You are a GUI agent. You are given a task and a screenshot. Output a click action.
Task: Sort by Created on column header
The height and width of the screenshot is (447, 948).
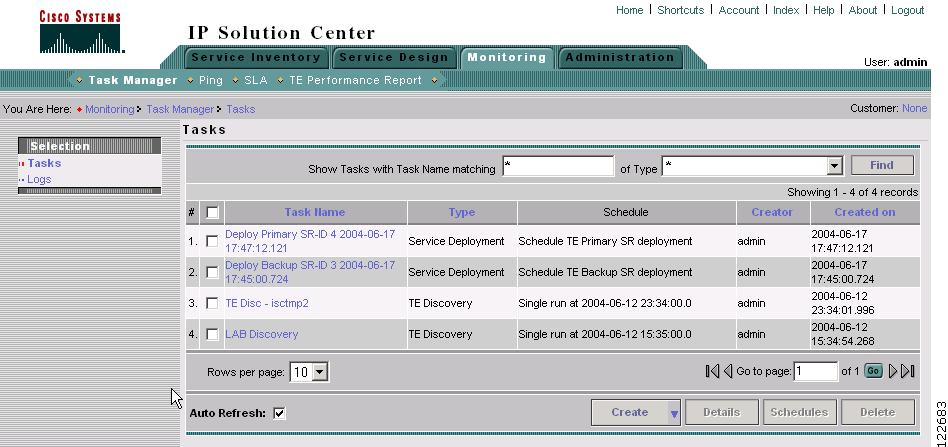click(x=865, y=212)
